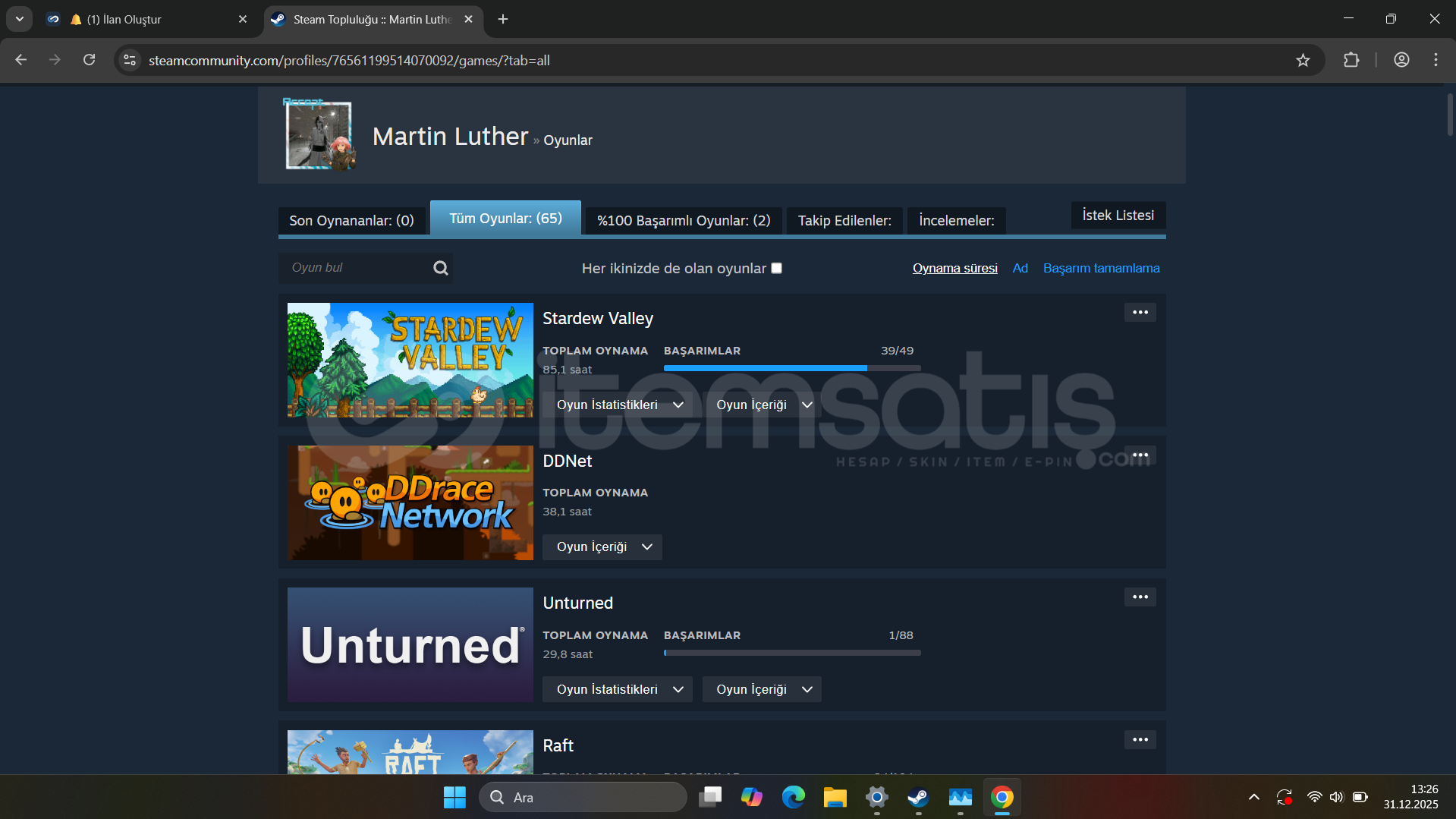The image size is (1456, 819).
Task: Open the Martin Luther profile link
Action: [x=450, y=137]
